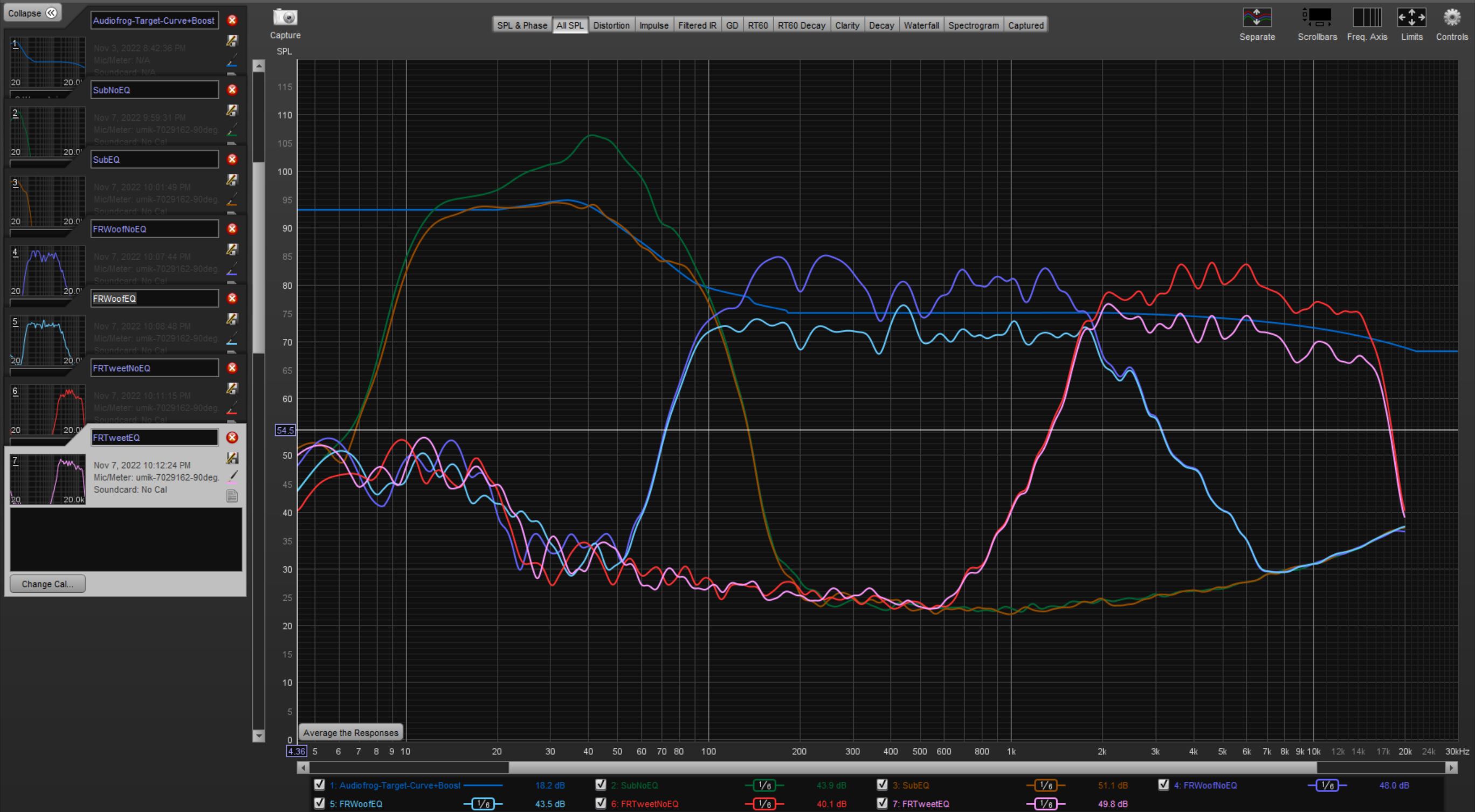Viewport: 1475px width, 812px height.
Task: Click the save icon for FRWoofEQ measurement
Action: pos(232,319)
